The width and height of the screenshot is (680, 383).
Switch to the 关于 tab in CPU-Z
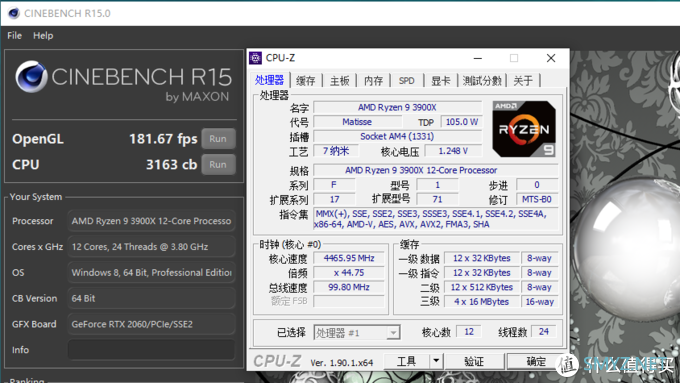click(523, 81)
